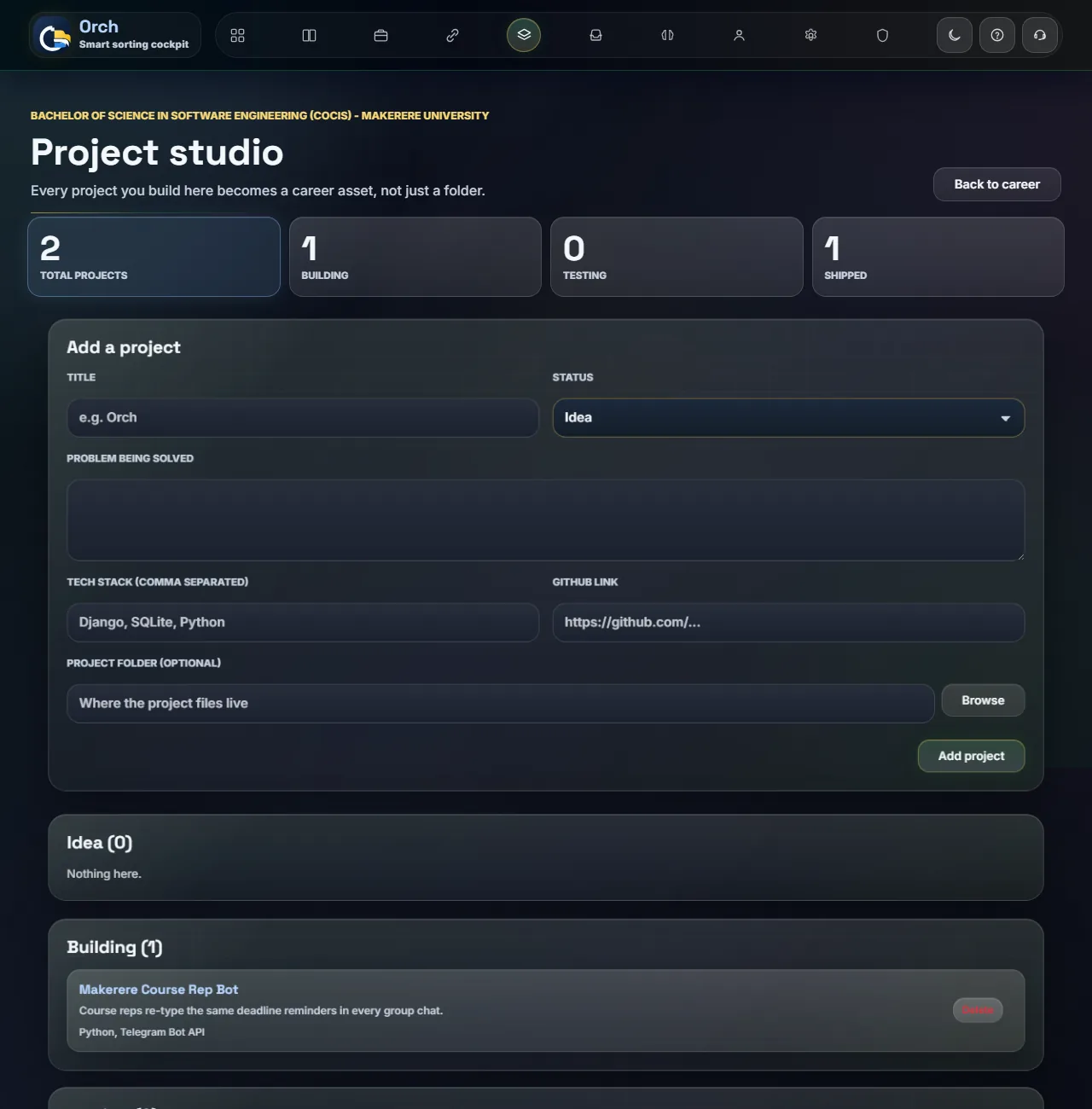The height and width of the screenshot is (1109, 1092).
Task: Delete the Makerere Course Rep Bot project
Action: click(978, 1010)
